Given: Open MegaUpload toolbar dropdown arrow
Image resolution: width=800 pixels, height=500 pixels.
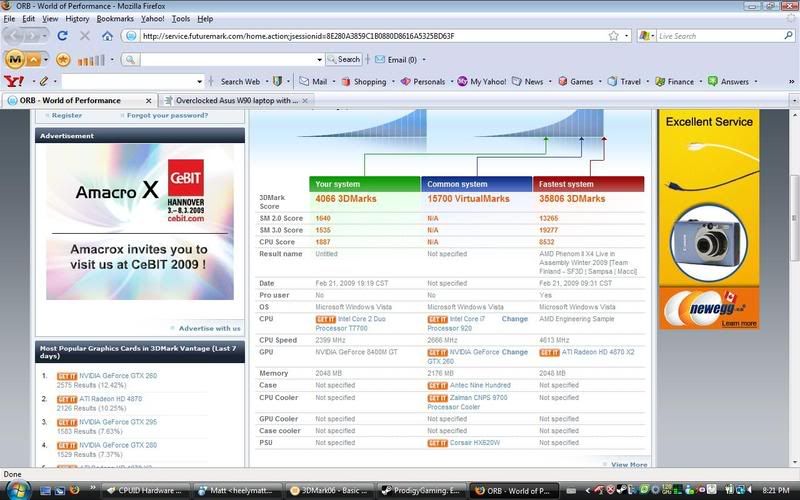Looking at the screenshot, I should [x=45, y=60].
